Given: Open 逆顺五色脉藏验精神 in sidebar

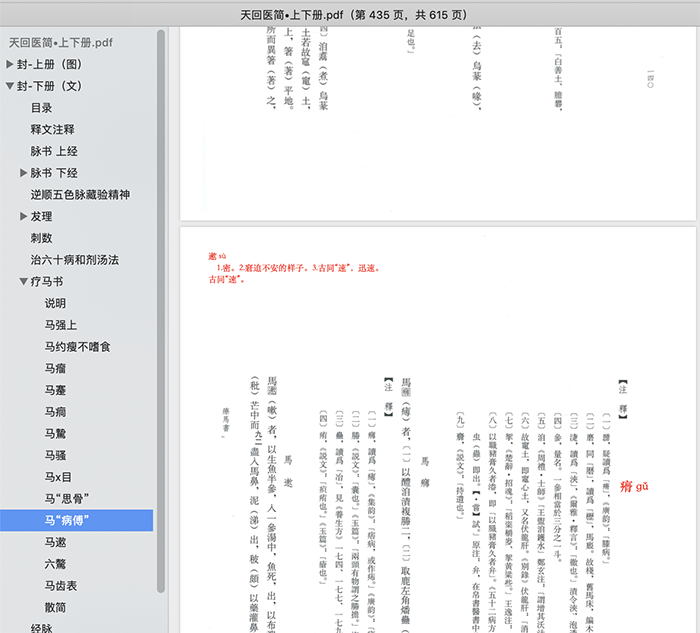Looking at the screenshot, I should coord(80,195).
